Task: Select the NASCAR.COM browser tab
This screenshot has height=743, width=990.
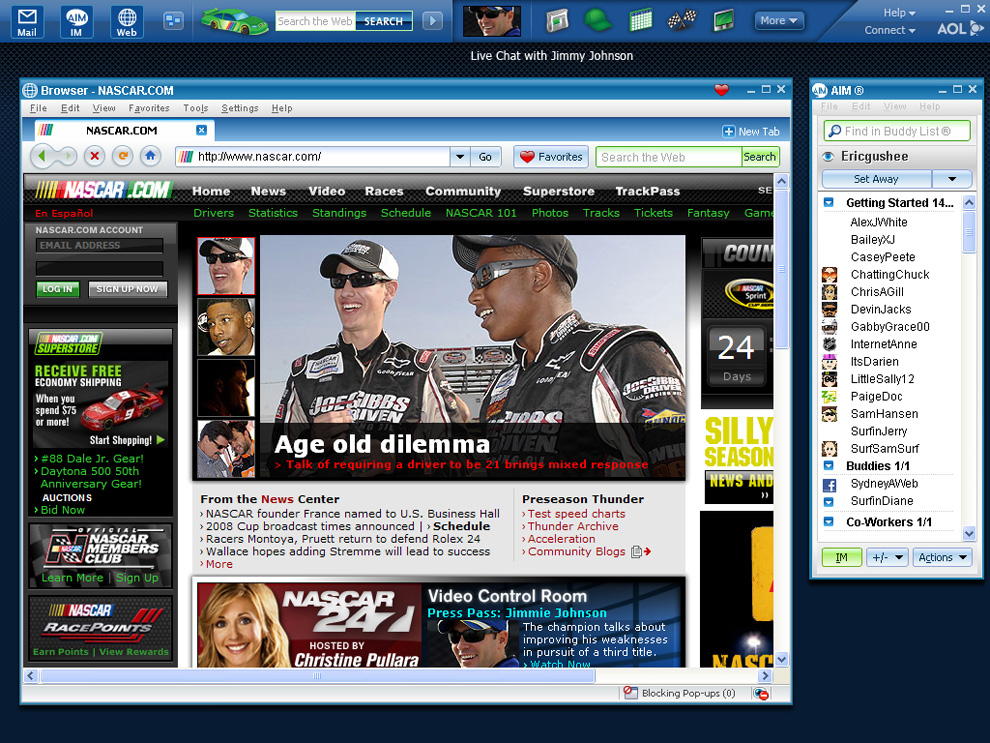Action: click(x=121, y=130)
